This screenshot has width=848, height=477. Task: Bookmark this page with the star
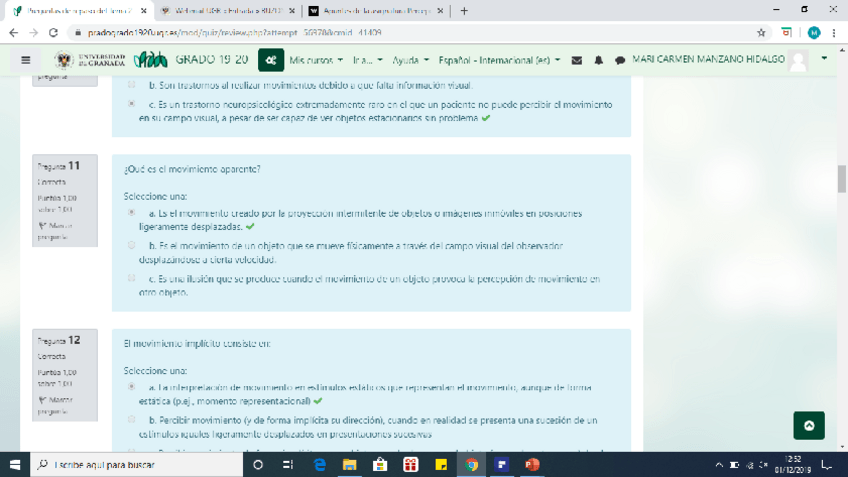coord(761,33)
